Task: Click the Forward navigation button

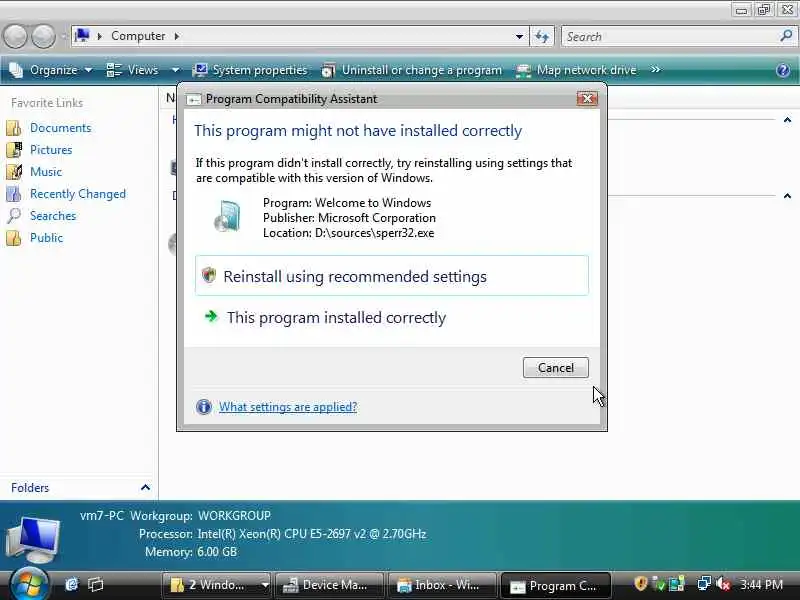Action: click(x=43, y=36)
